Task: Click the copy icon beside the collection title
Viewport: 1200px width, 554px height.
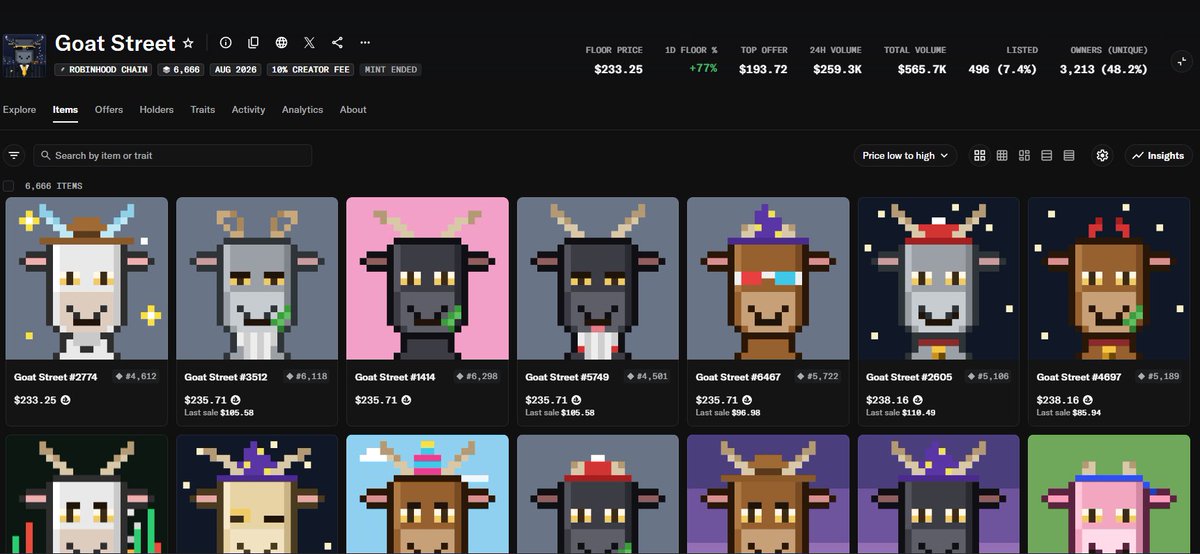Action: 253,43
